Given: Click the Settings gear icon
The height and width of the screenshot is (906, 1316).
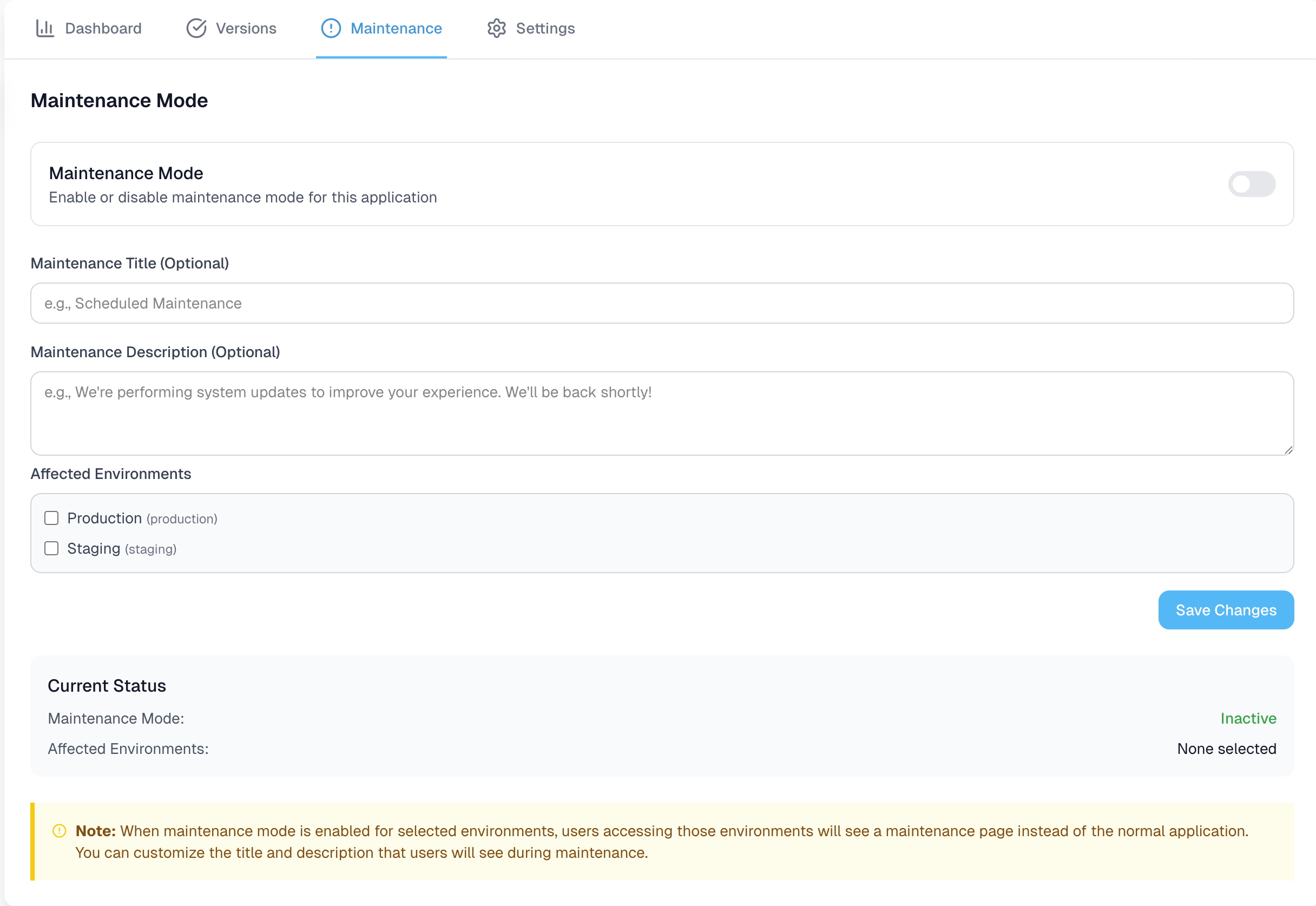Looking at the screenshot, I should click(497, 28).
